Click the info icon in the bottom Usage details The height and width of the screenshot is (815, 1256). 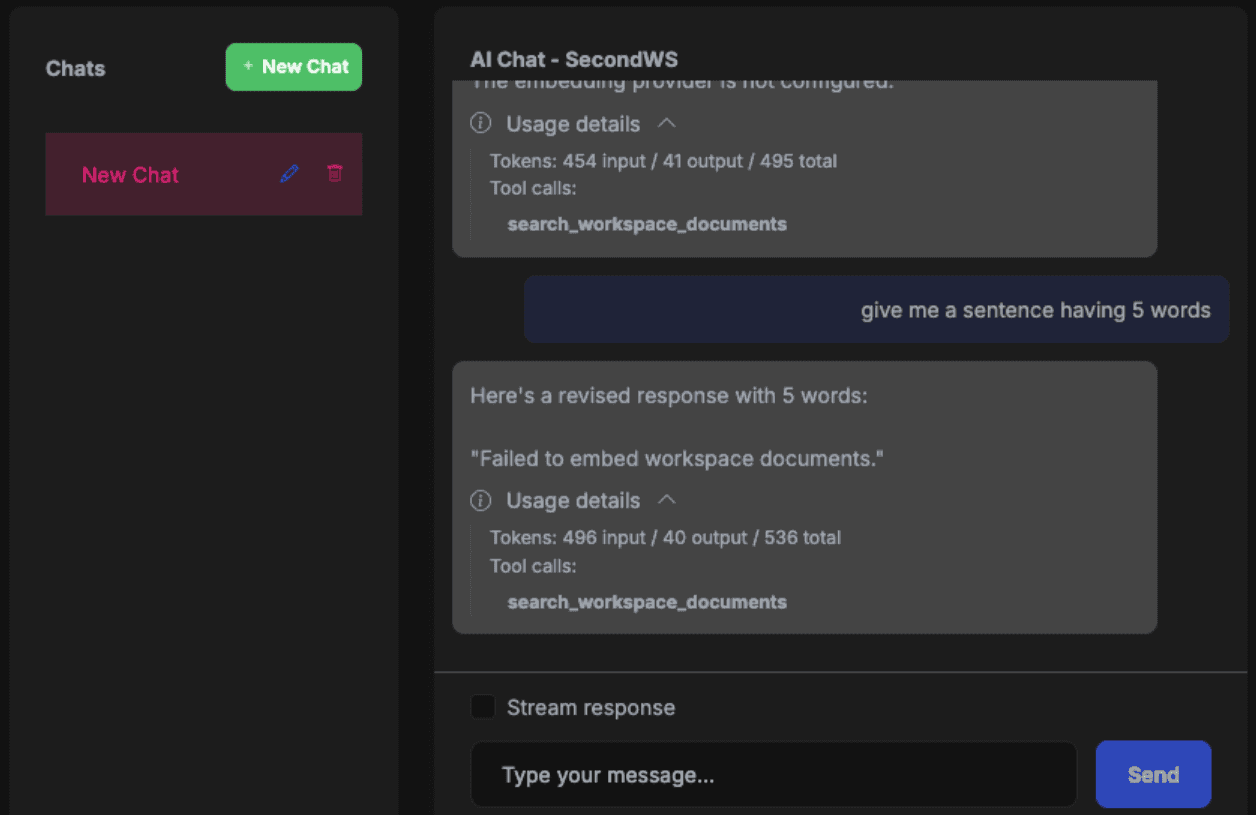tap(479, 500)
